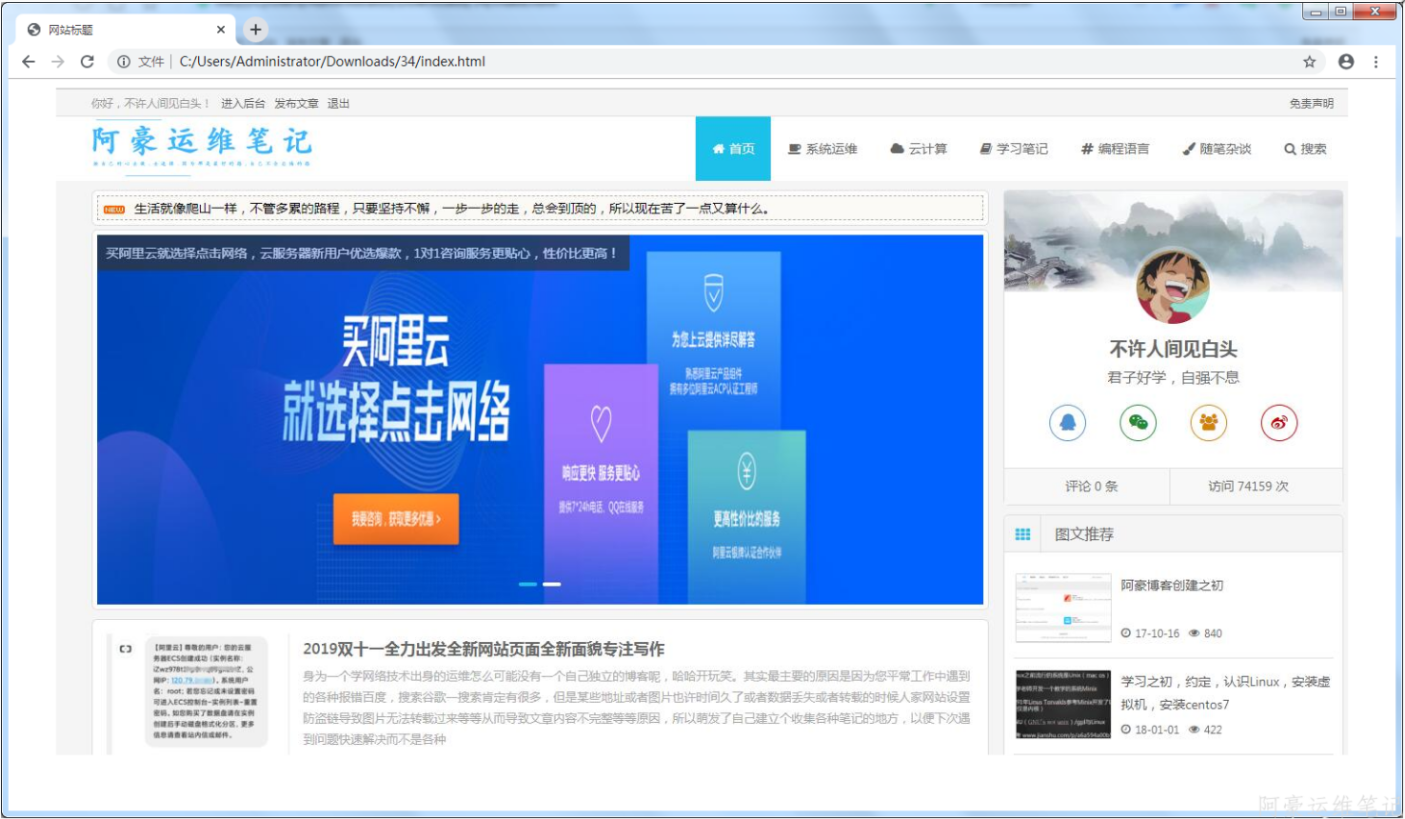Viewport: 1405px width, 819px height.
Task: Click the 发布文章 link
Action: (x=296, y=104)
